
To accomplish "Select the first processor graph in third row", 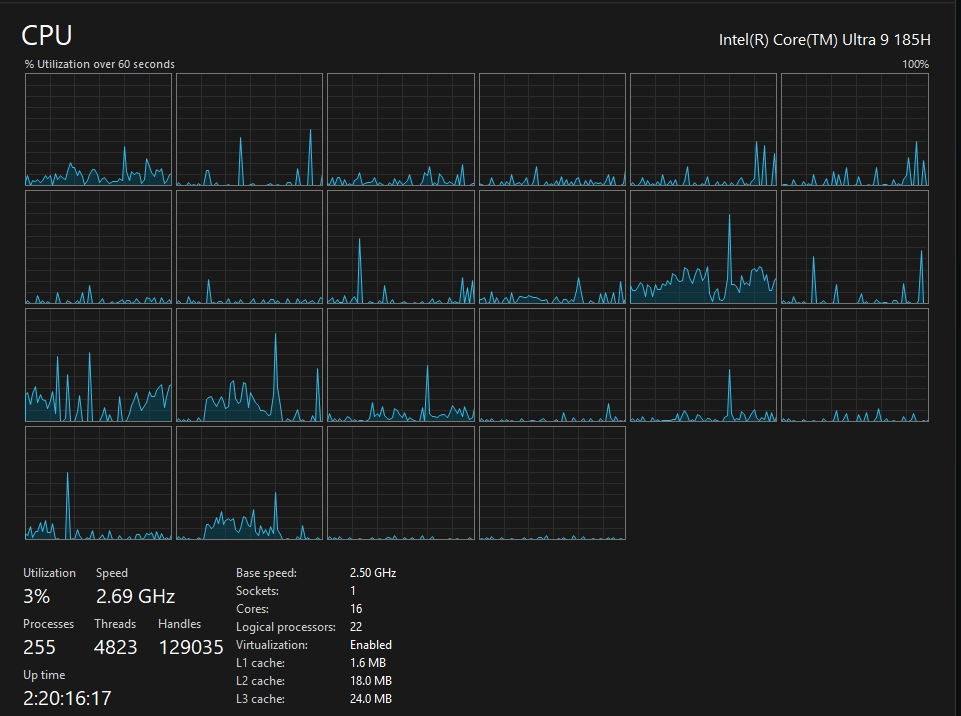I will 98,365.
